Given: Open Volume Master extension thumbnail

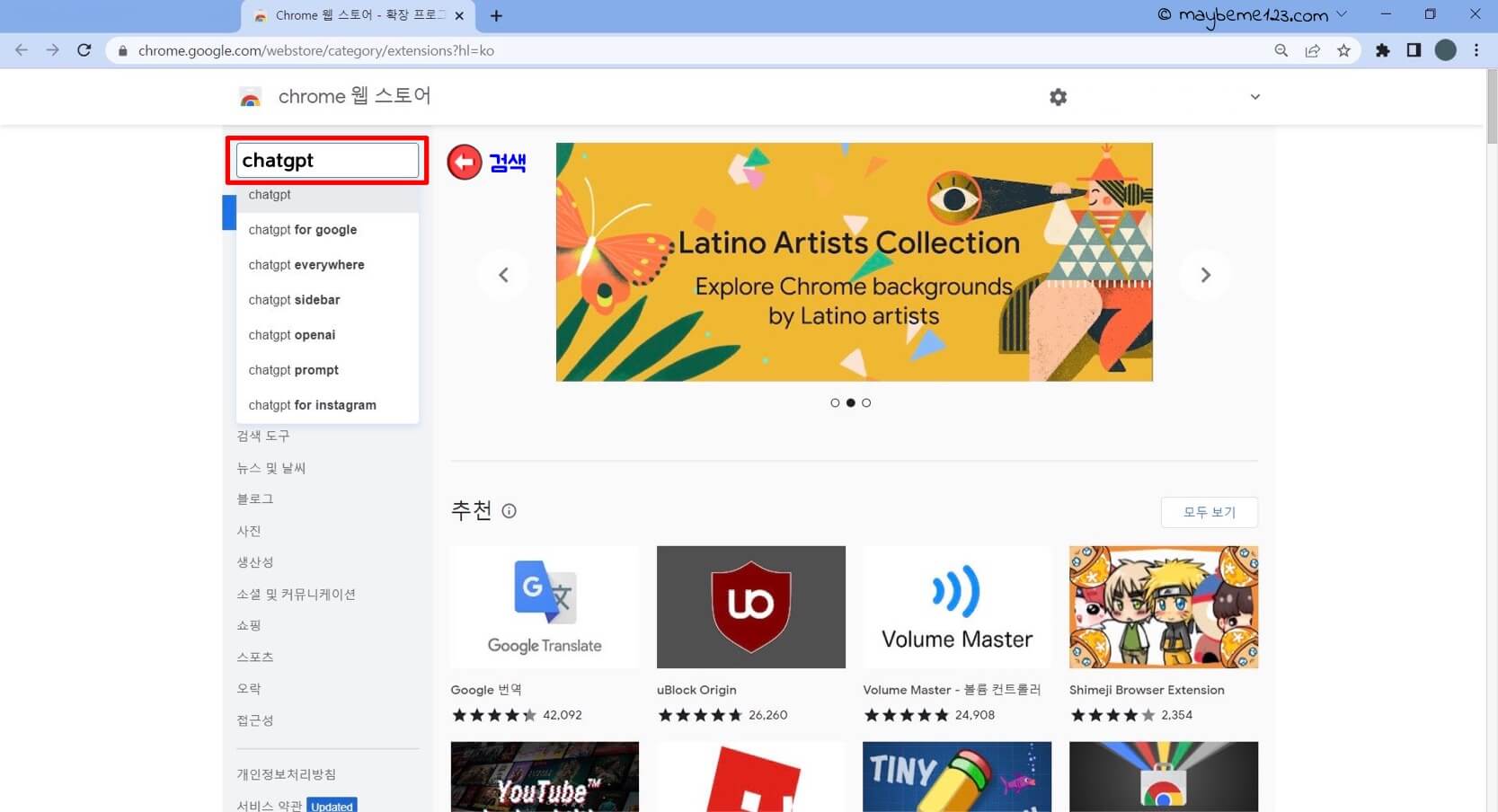Looking at the screenshot, I should 957,607.
